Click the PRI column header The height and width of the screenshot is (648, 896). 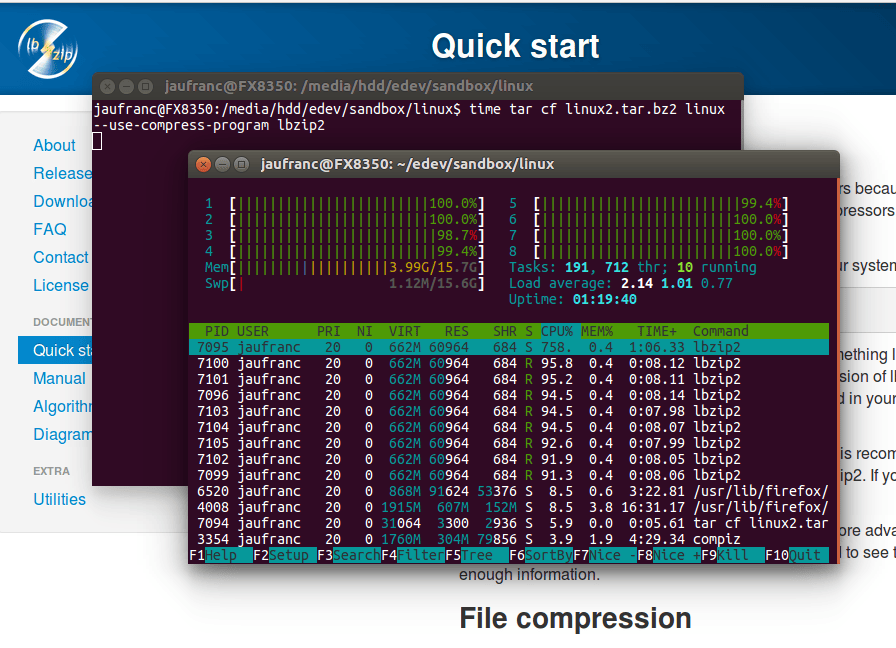329,331
